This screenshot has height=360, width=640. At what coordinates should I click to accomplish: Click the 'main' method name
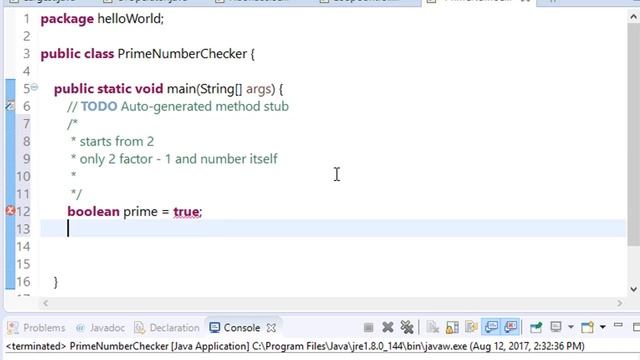tap(181, 89)
